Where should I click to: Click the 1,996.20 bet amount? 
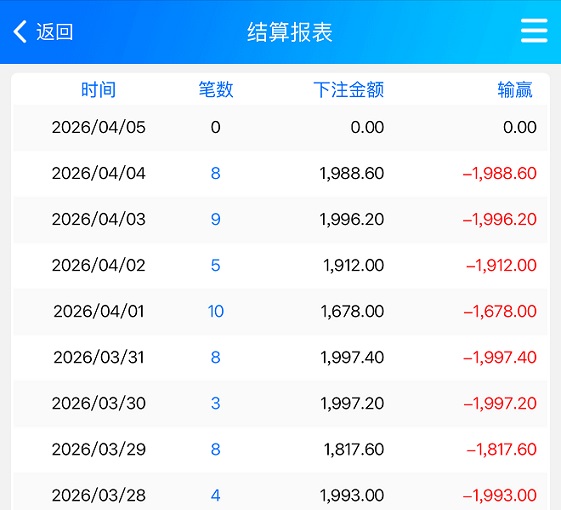[352, 219]
